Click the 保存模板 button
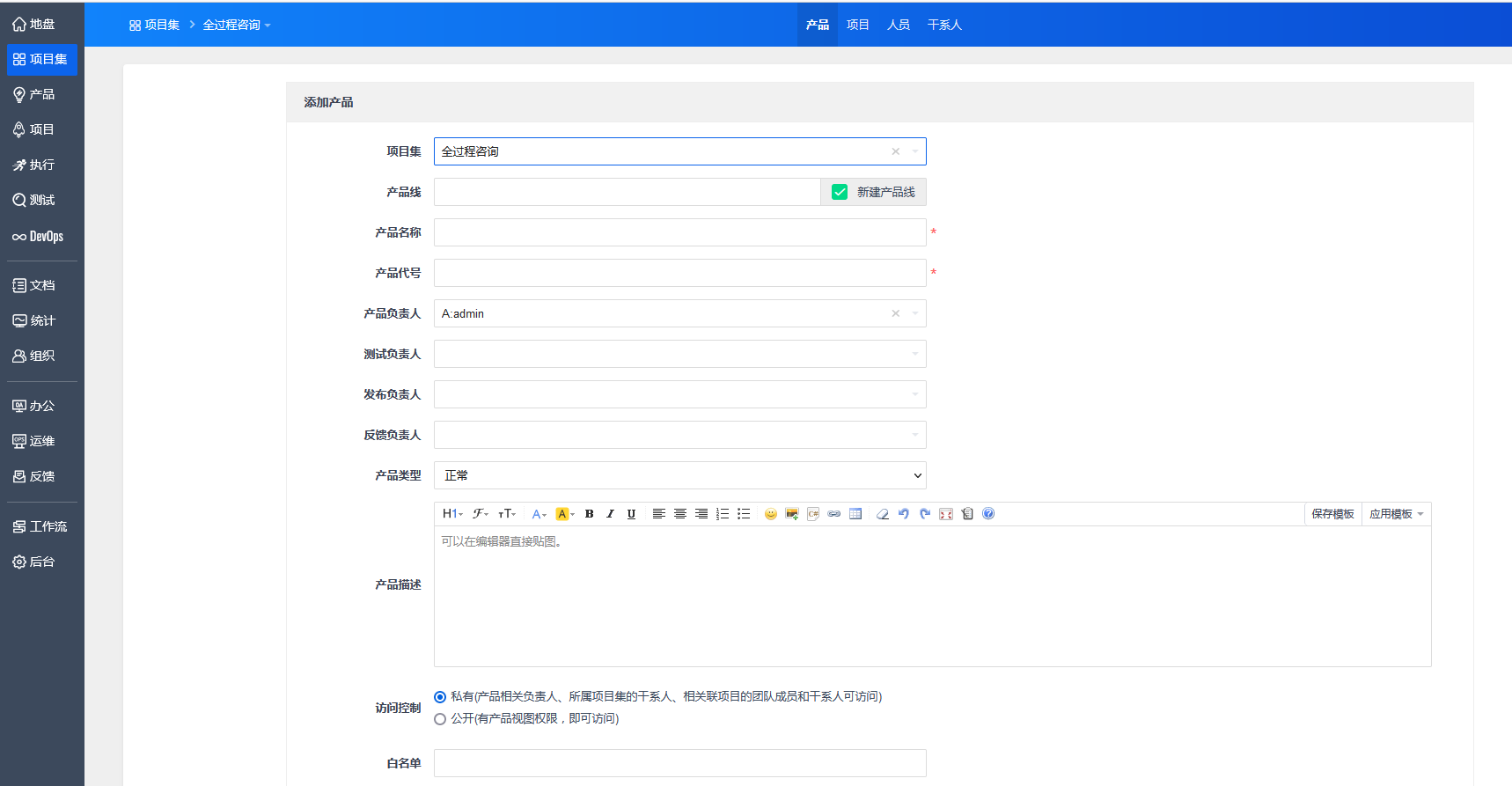This screenshot has height=786, width=1512. 1332,514
